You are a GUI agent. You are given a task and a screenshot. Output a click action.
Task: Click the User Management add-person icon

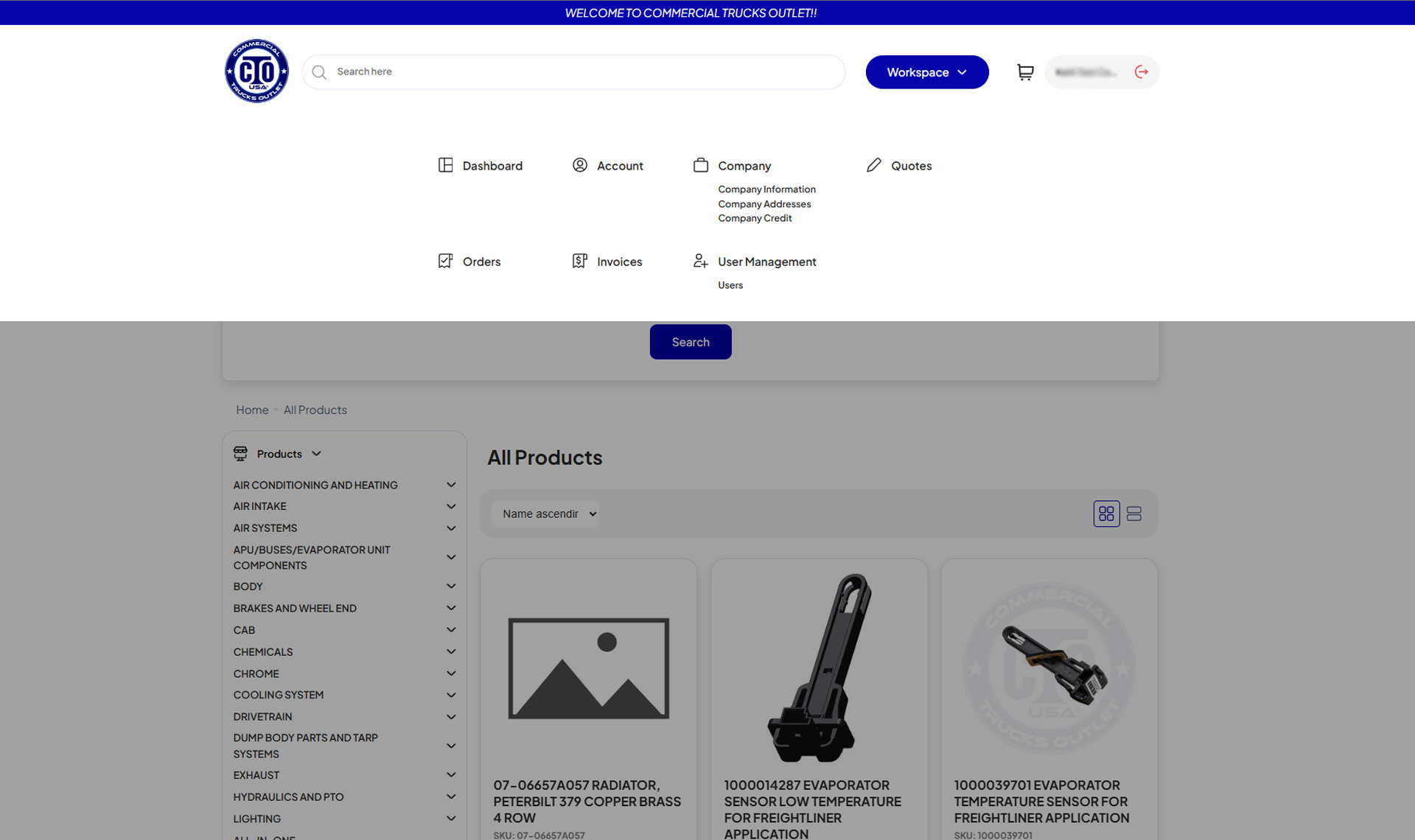point(701,261)
